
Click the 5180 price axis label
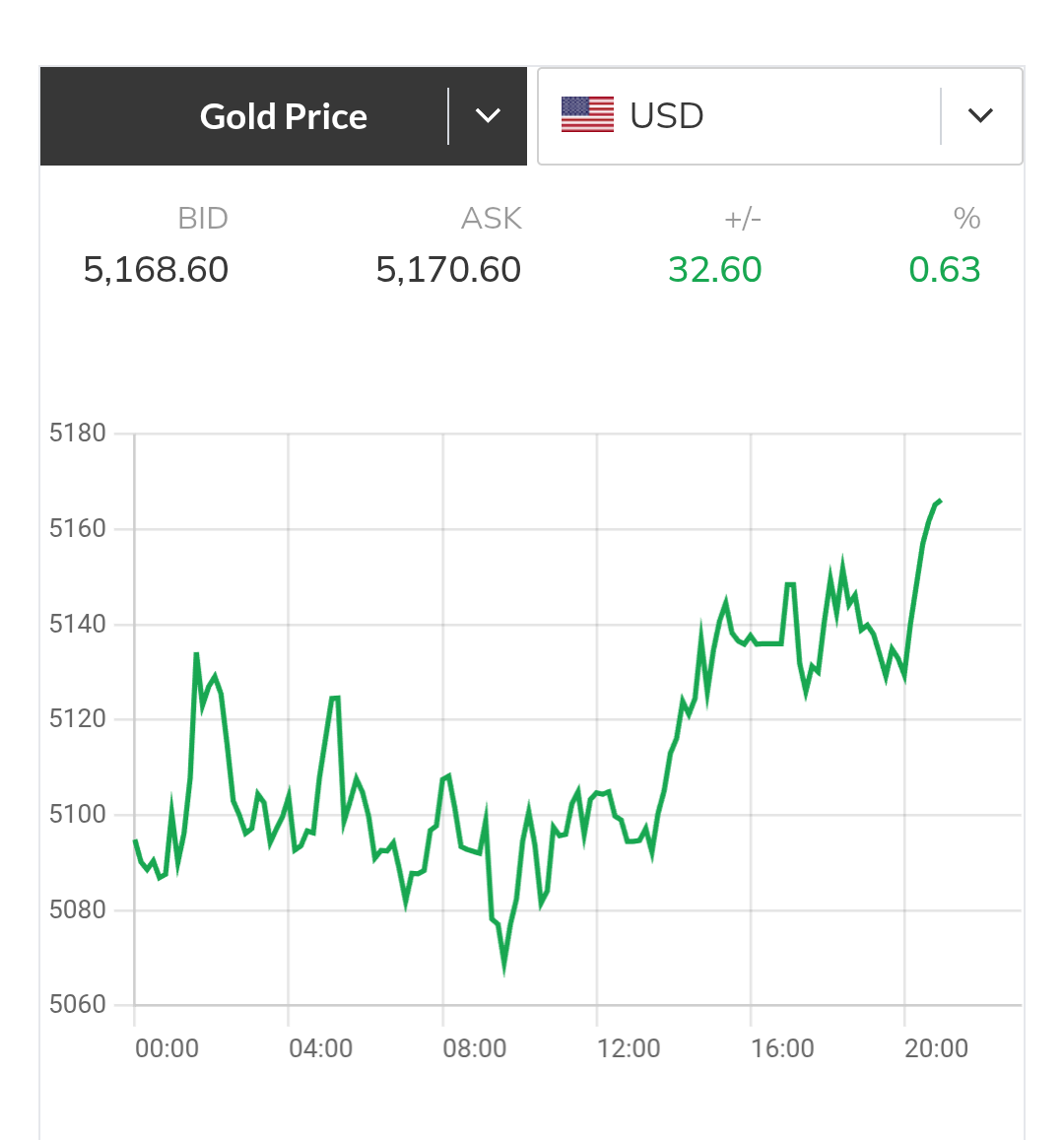coord(77,433)
